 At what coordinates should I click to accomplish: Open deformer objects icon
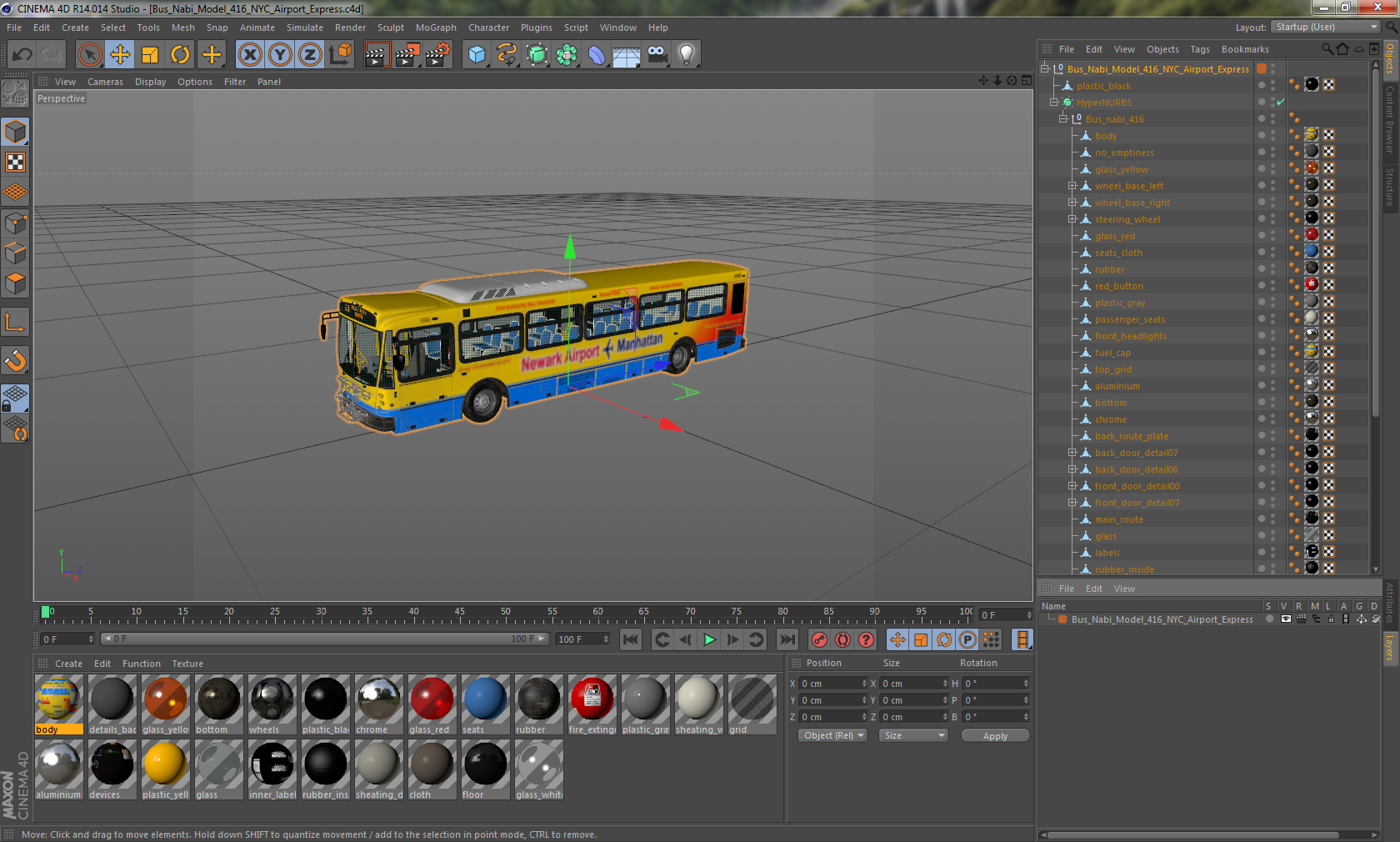tap(597, 55)
